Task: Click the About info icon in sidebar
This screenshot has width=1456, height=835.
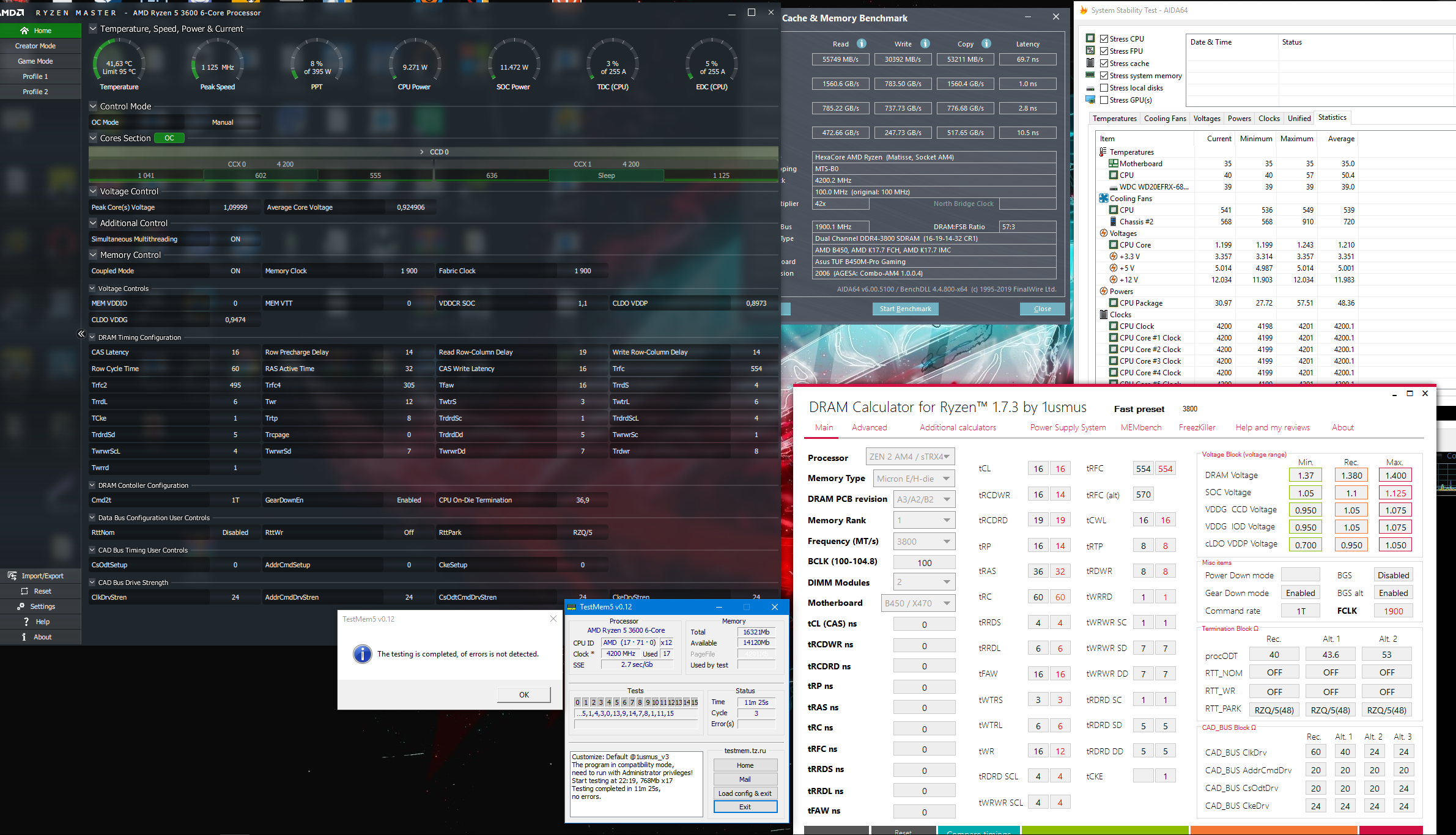Action: point(24,637)
